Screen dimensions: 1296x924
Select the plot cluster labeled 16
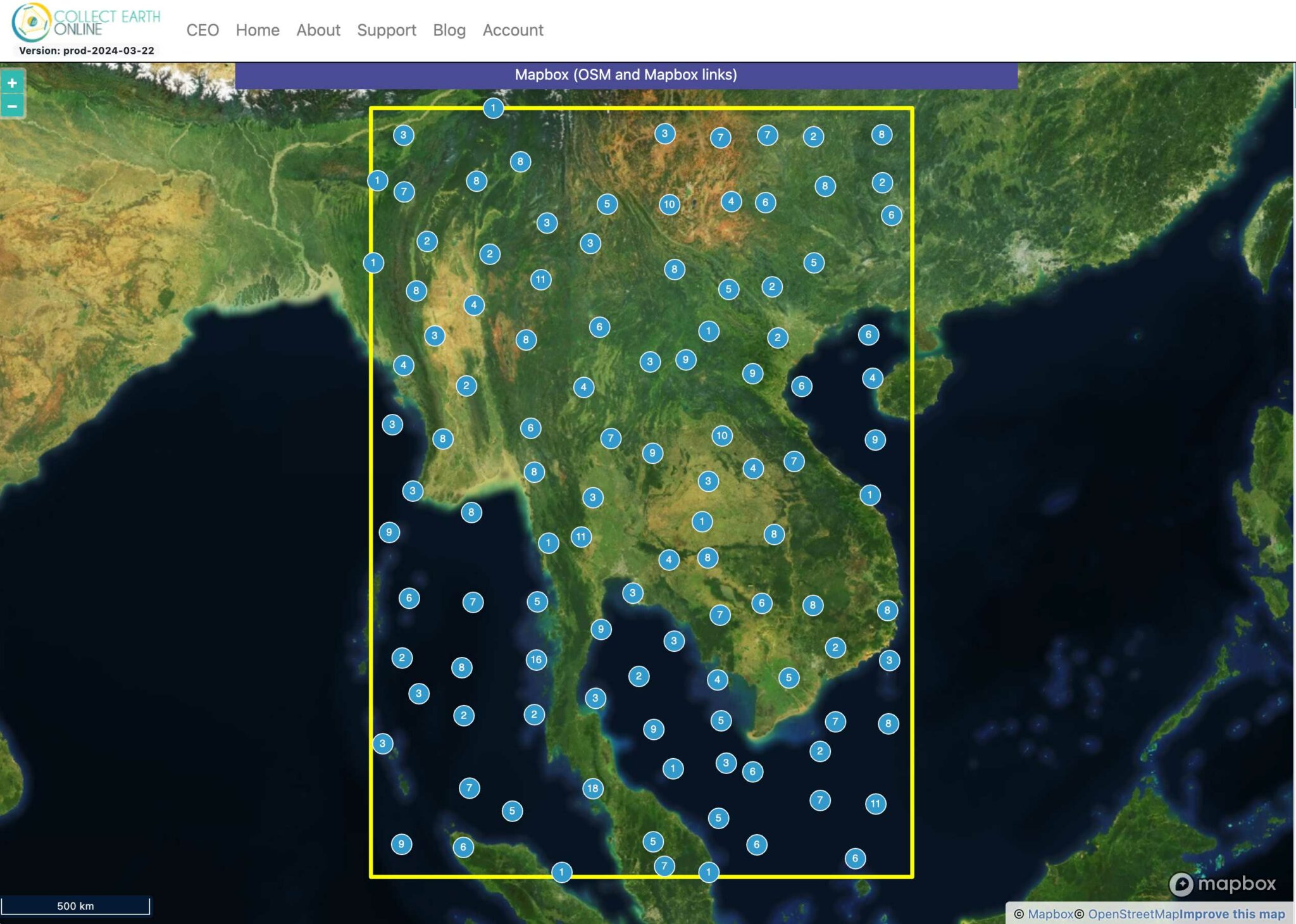click(x=535, y=659)
